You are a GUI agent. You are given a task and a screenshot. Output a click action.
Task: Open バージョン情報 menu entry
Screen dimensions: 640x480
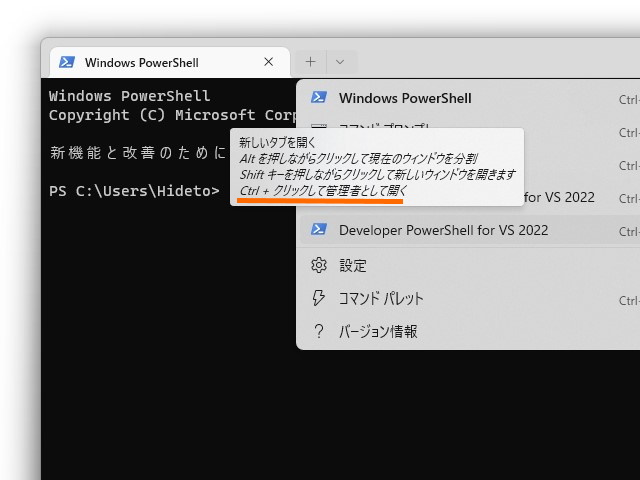click(470, 331)
